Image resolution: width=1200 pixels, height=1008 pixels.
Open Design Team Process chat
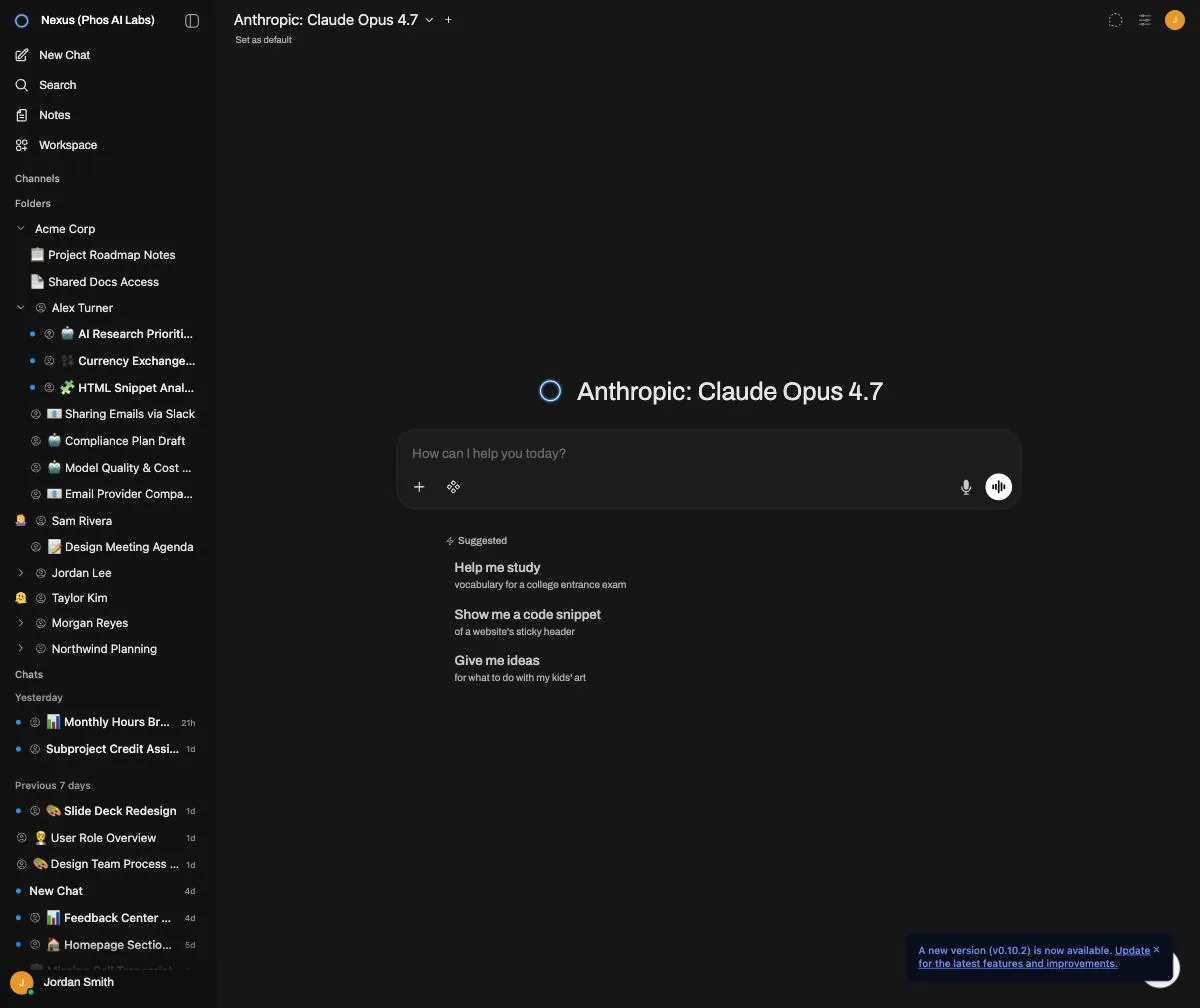107,864
